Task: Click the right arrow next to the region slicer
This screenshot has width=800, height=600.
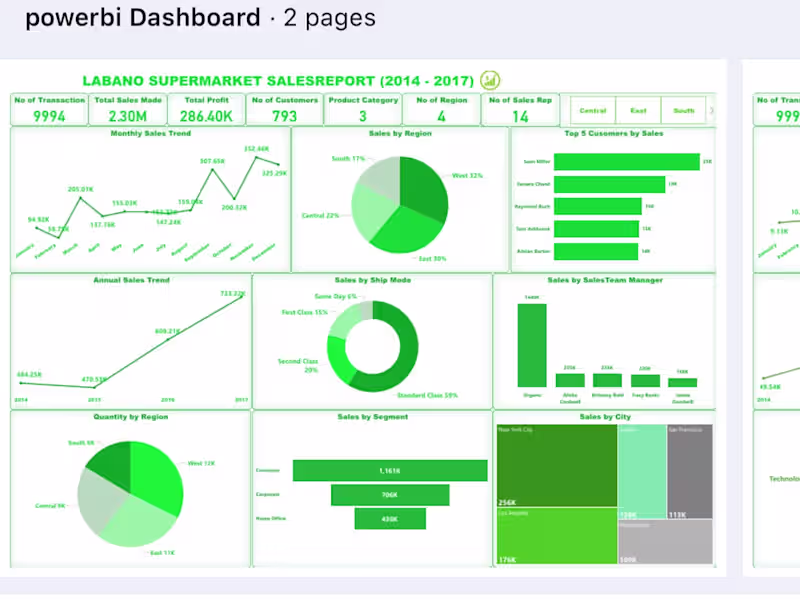Action: click(710, 111)
